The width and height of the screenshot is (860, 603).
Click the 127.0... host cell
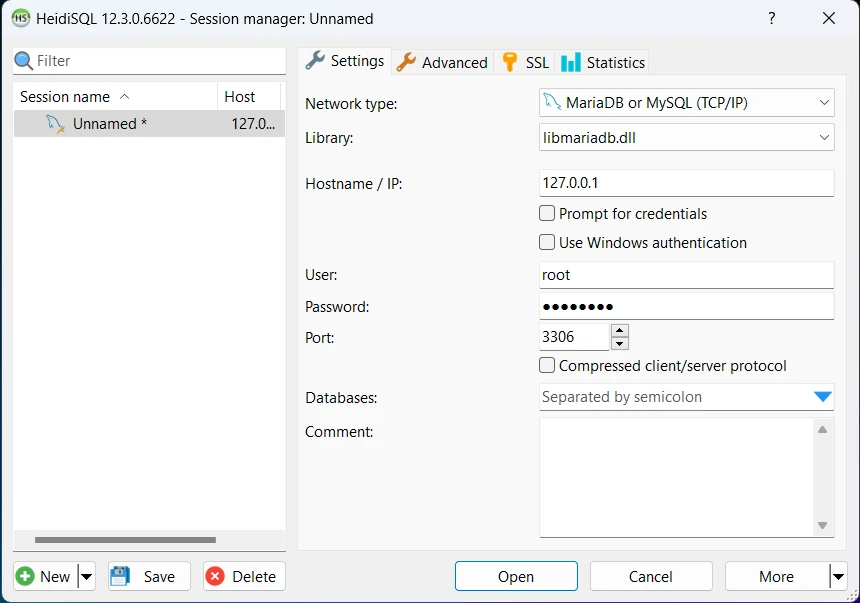coord(253,123)
